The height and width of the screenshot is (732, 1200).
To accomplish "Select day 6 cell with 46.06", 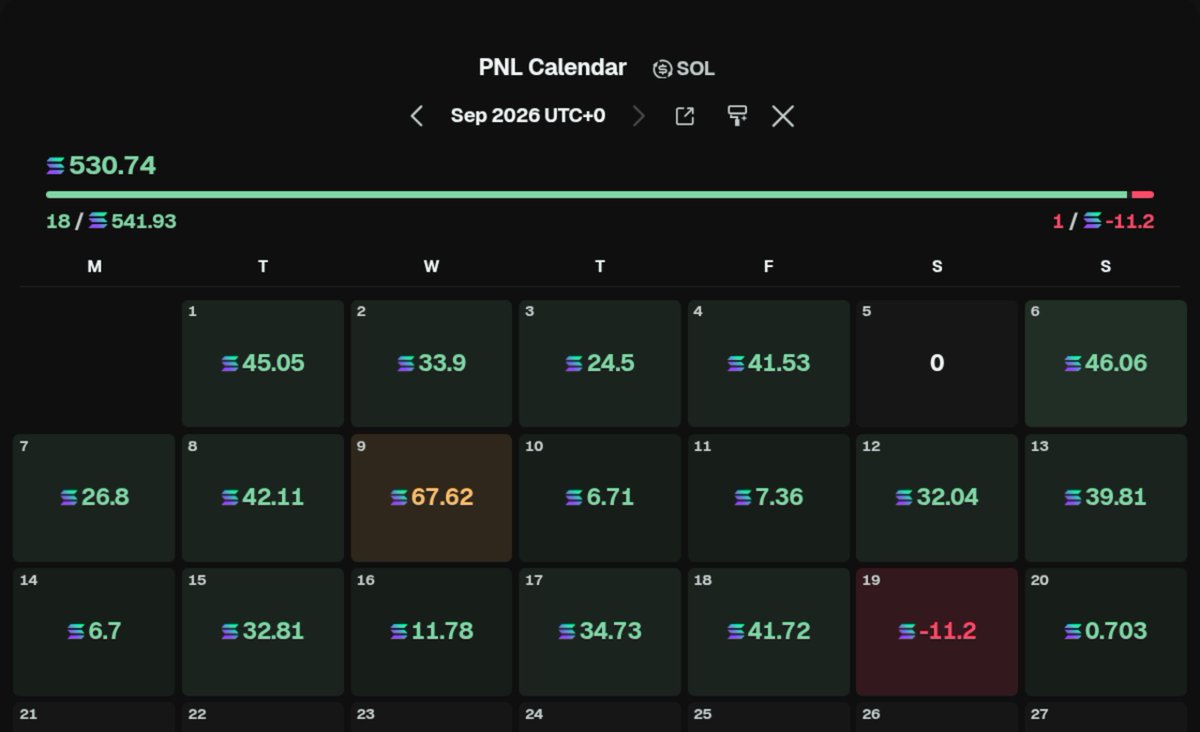I will [x=1106, y=363].
